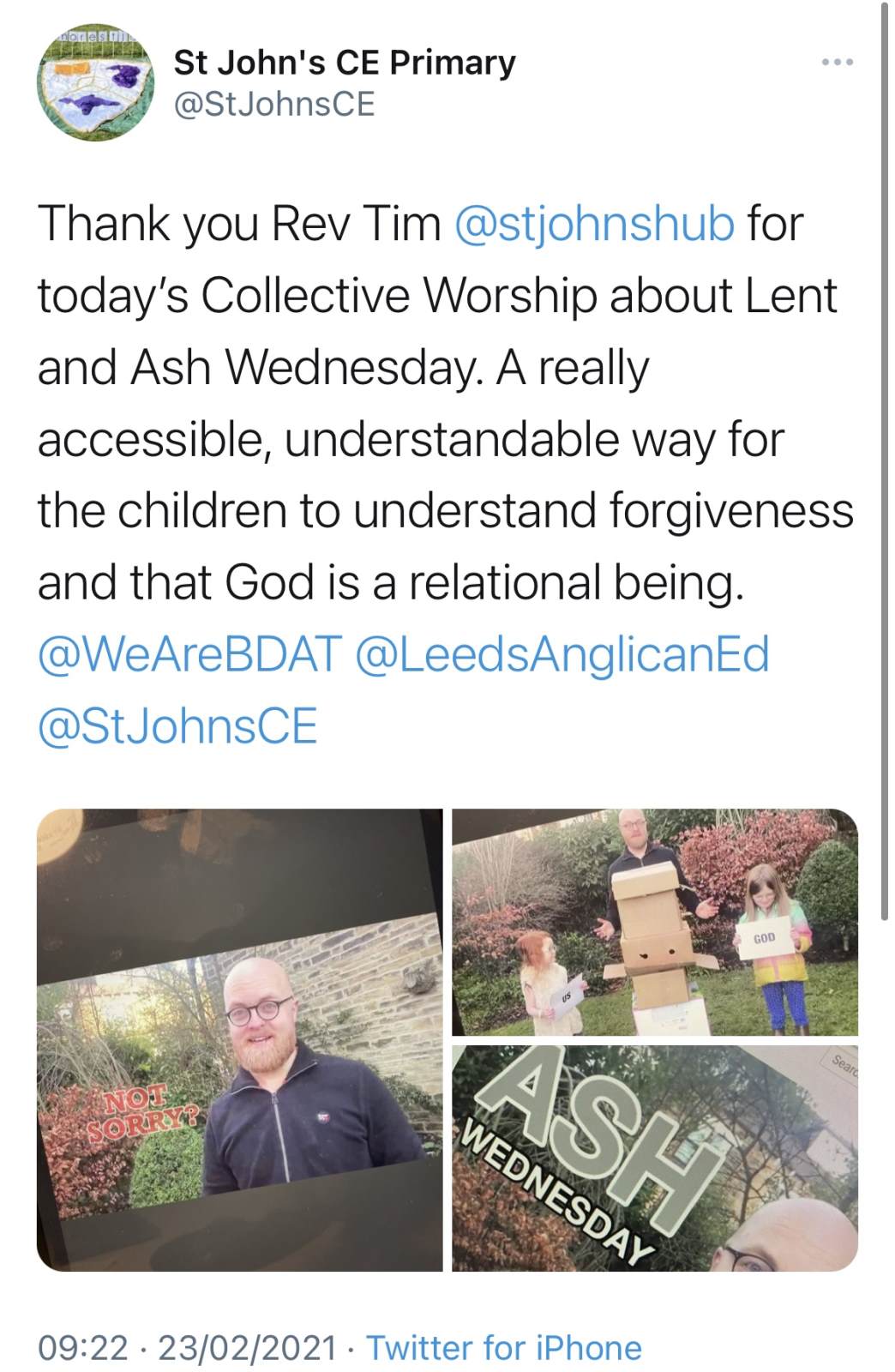The width and height of the screenshot is (895, 1372).
Task: Open the three-dot more options menu
Action: [837, 63]
